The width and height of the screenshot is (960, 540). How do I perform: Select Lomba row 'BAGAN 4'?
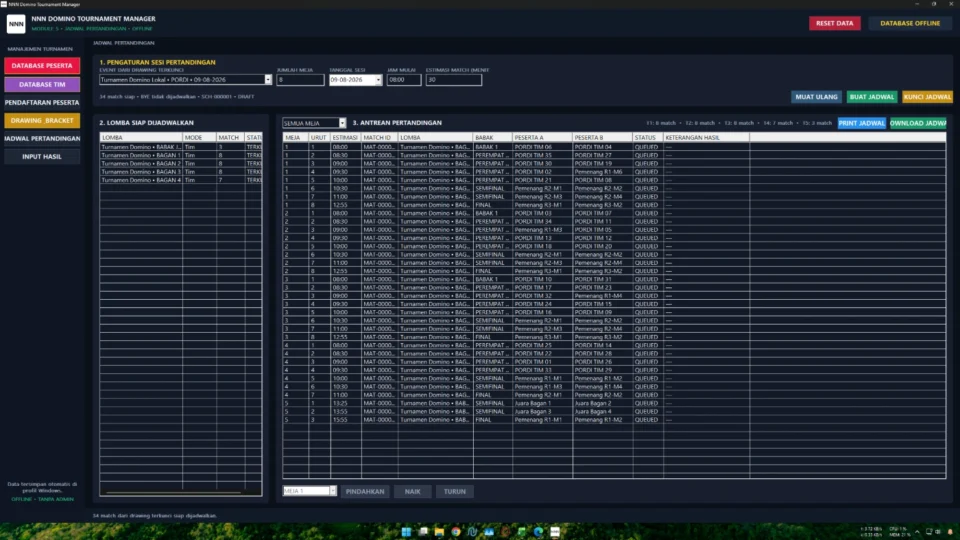[x=181, y=180]
